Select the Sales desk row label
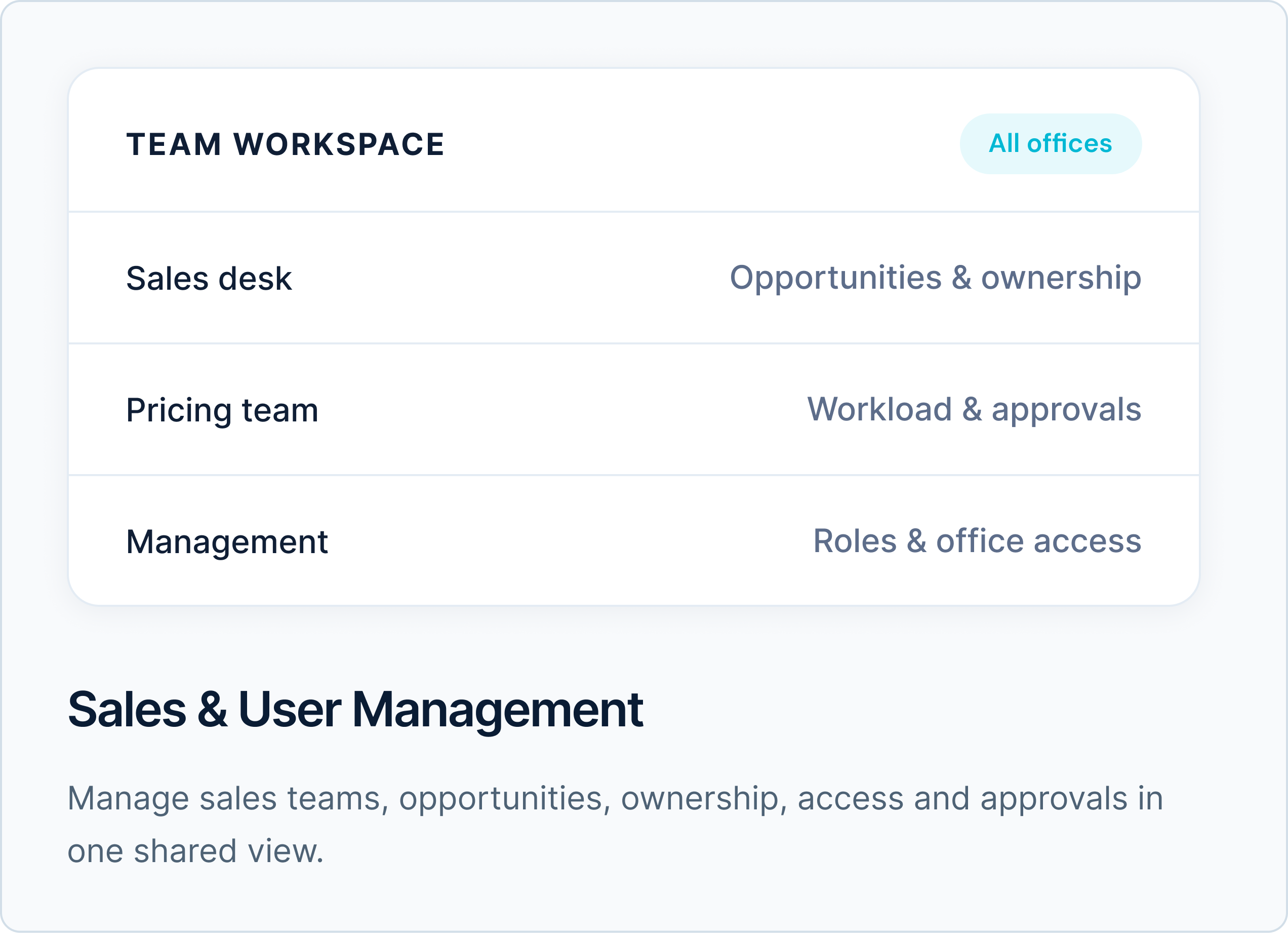Viewport: 1288px width, 933px height. tap(209, 279)
